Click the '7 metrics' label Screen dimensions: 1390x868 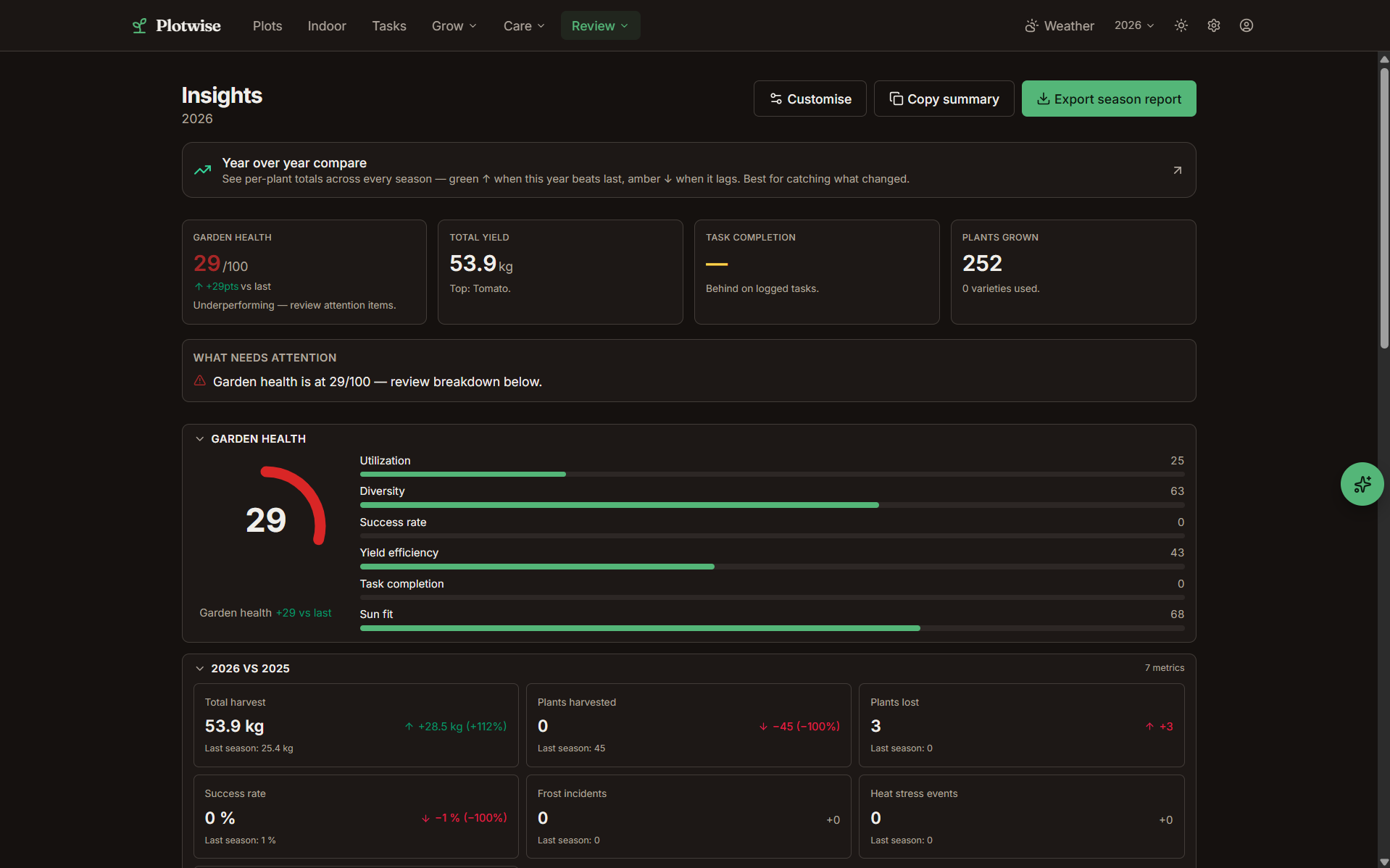click(x=1164, y=668)
